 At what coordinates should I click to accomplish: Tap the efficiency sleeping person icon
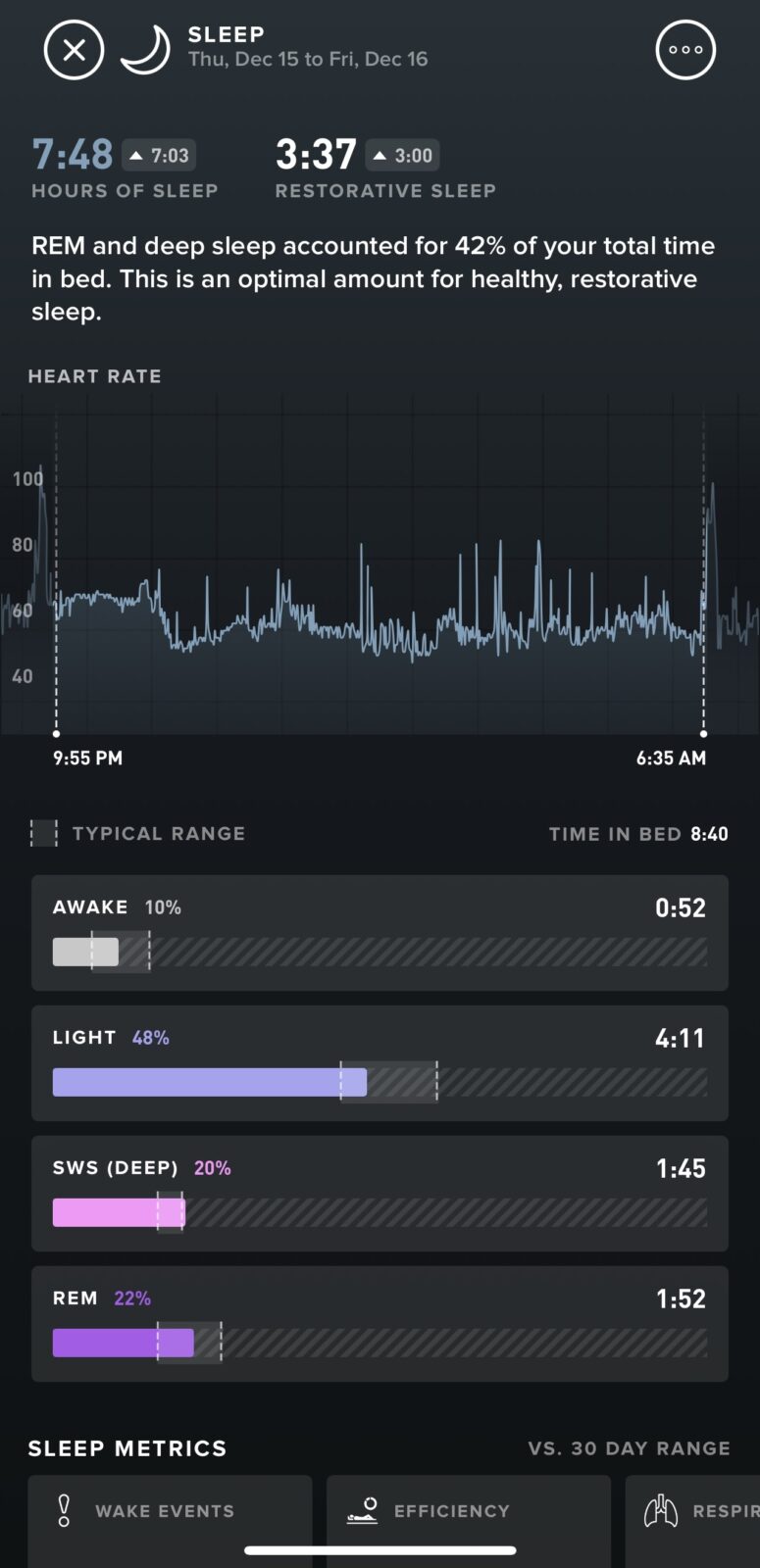(x=363, y=1510)
